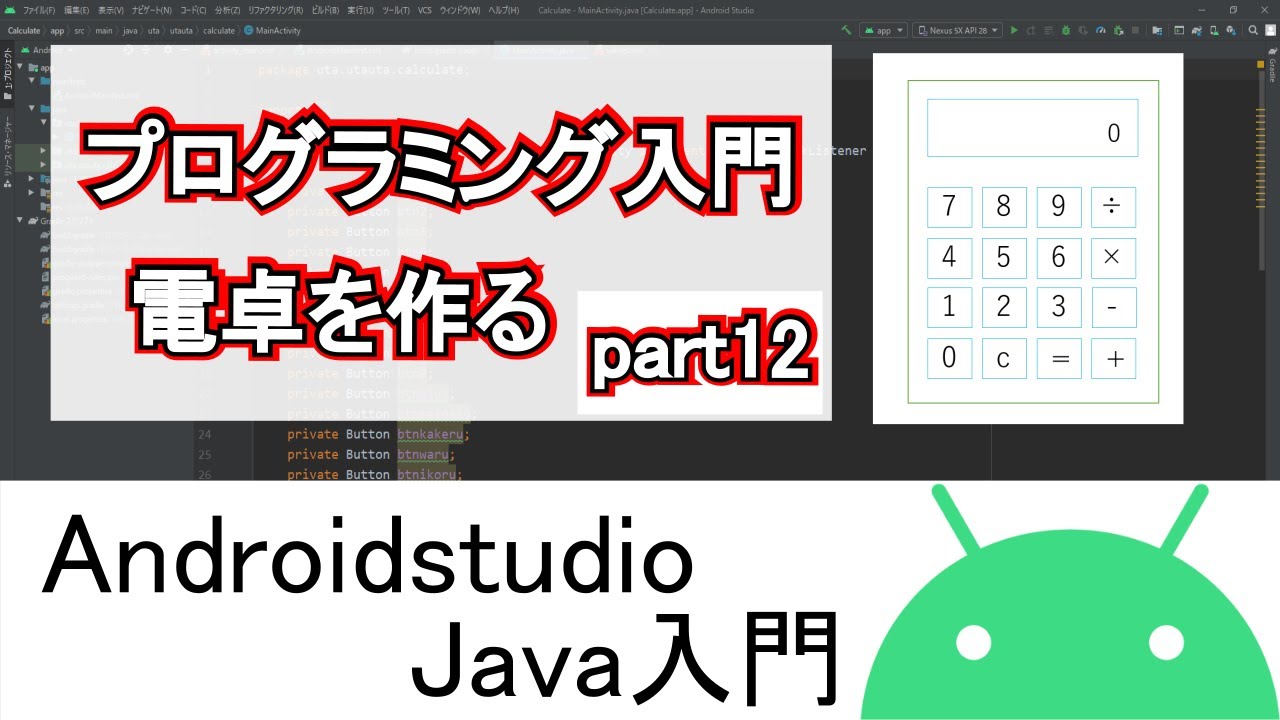Click the MainActivity breadcrumb

click(272, 30)
